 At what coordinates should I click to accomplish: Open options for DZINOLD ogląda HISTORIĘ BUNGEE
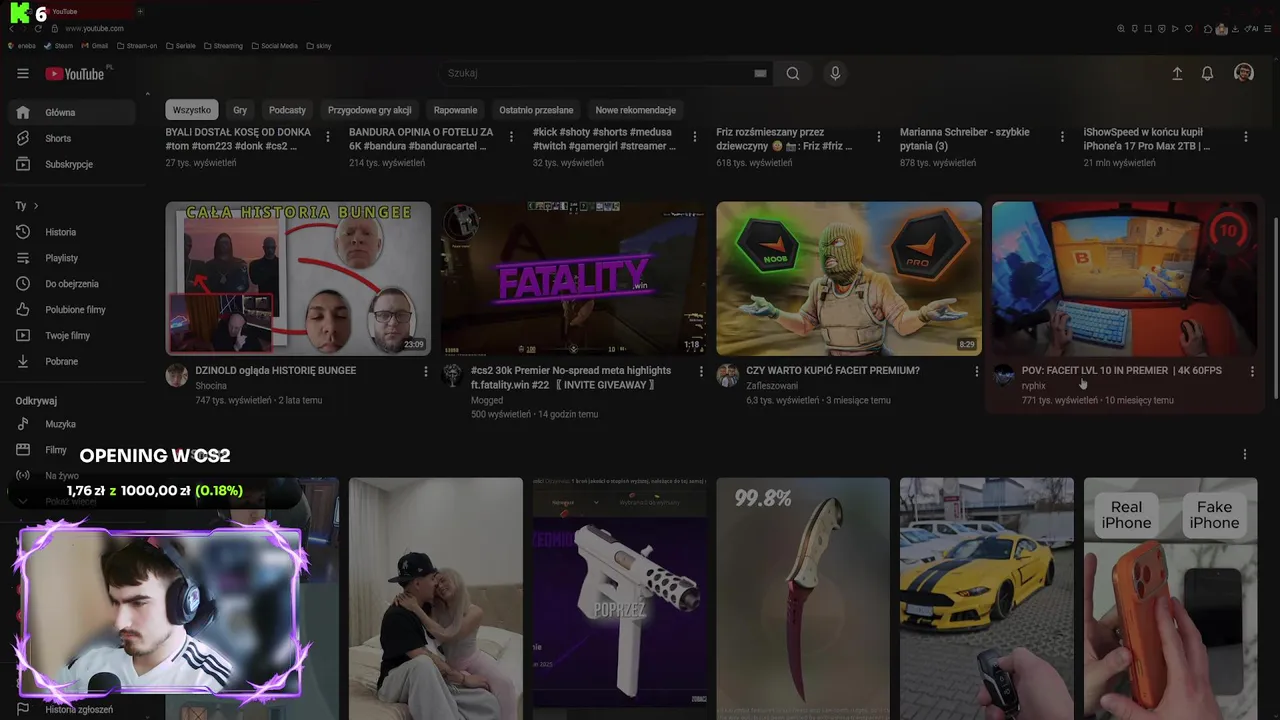[426, 371]
